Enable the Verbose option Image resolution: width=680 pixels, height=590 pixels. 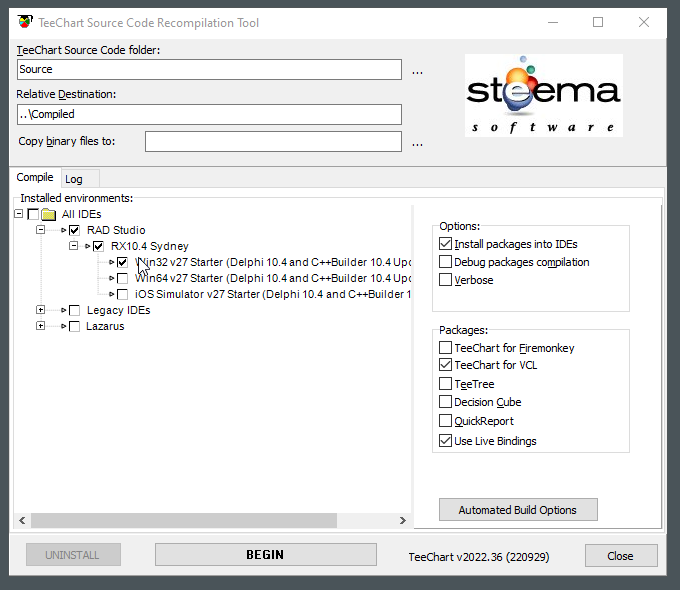(x=445, y=279)
